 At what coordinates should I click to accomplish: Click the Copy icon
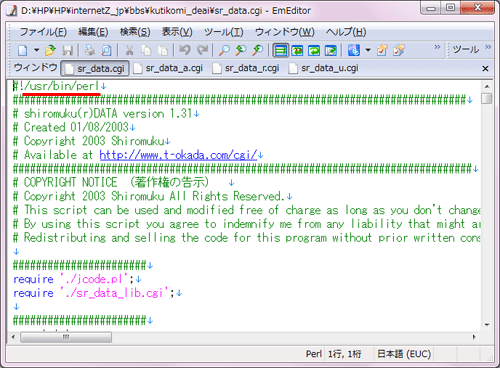click(x=146, y=50)
